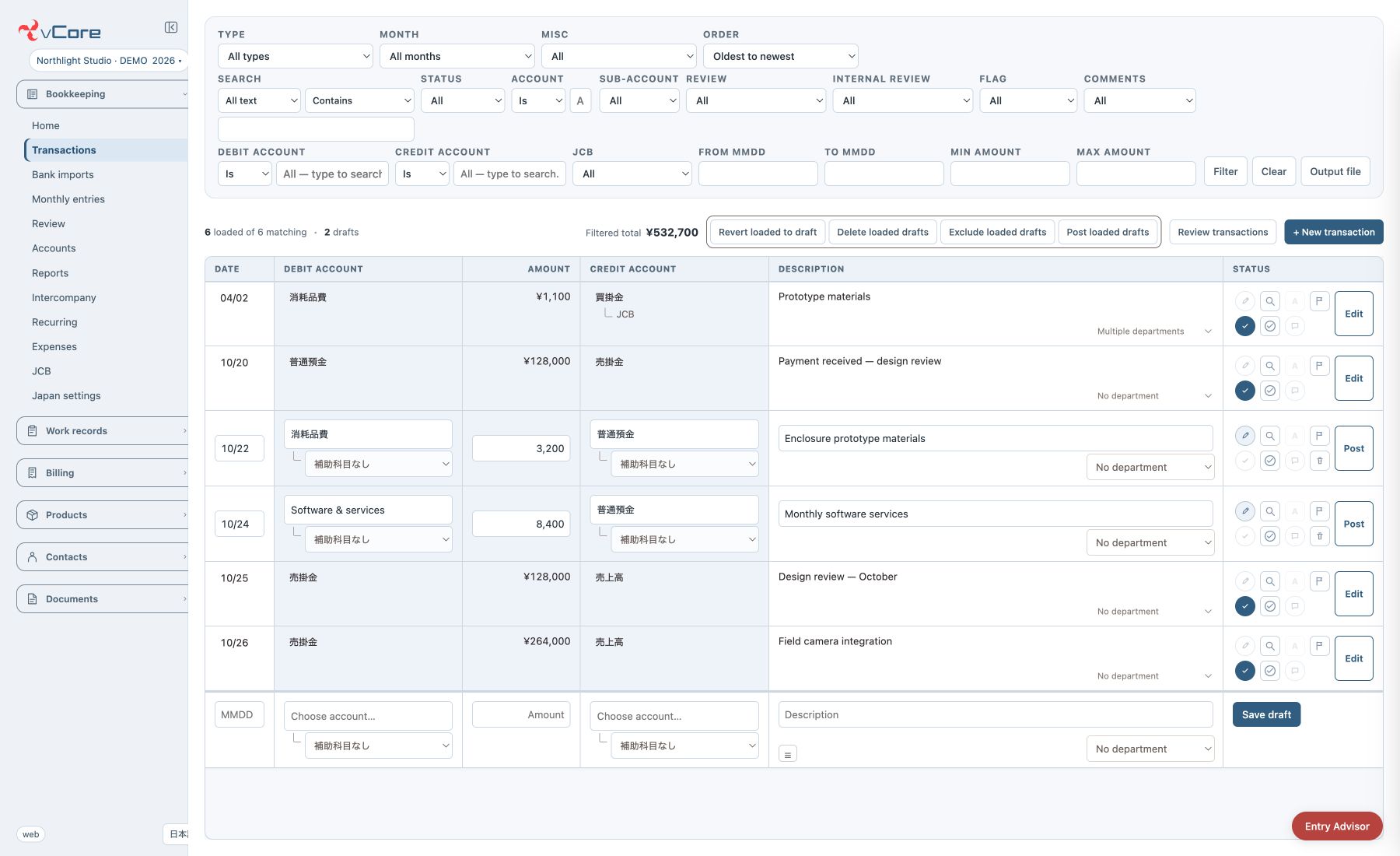Open Japan settings in sidebar

(x=66, y=395)
